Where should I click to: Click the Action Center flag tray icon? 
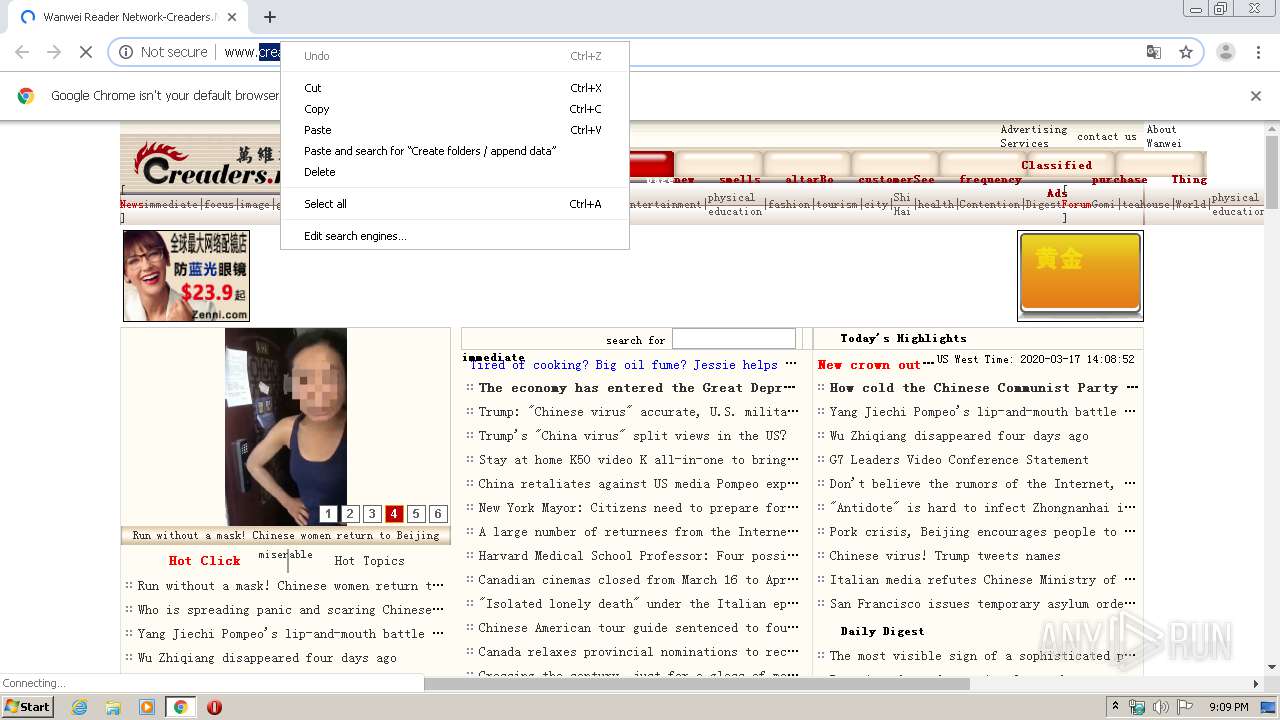pyautogui.click(x=1184, y=707)
